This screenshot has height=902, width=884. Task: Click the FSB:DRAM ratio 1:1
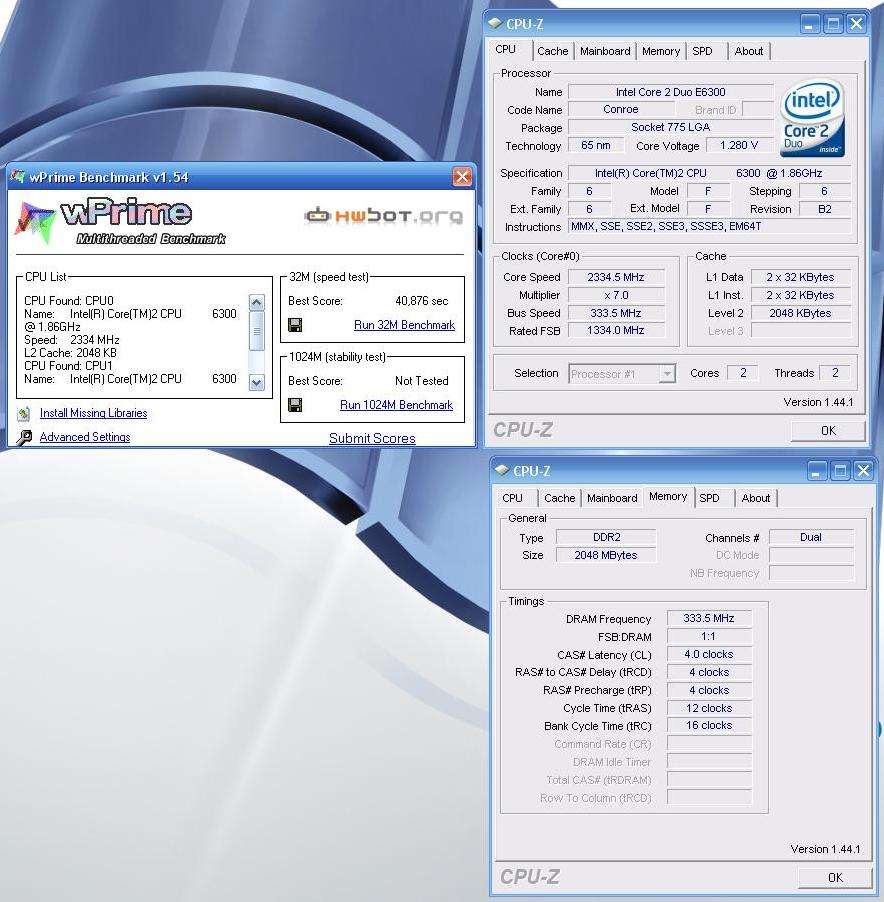pos(709,636)
